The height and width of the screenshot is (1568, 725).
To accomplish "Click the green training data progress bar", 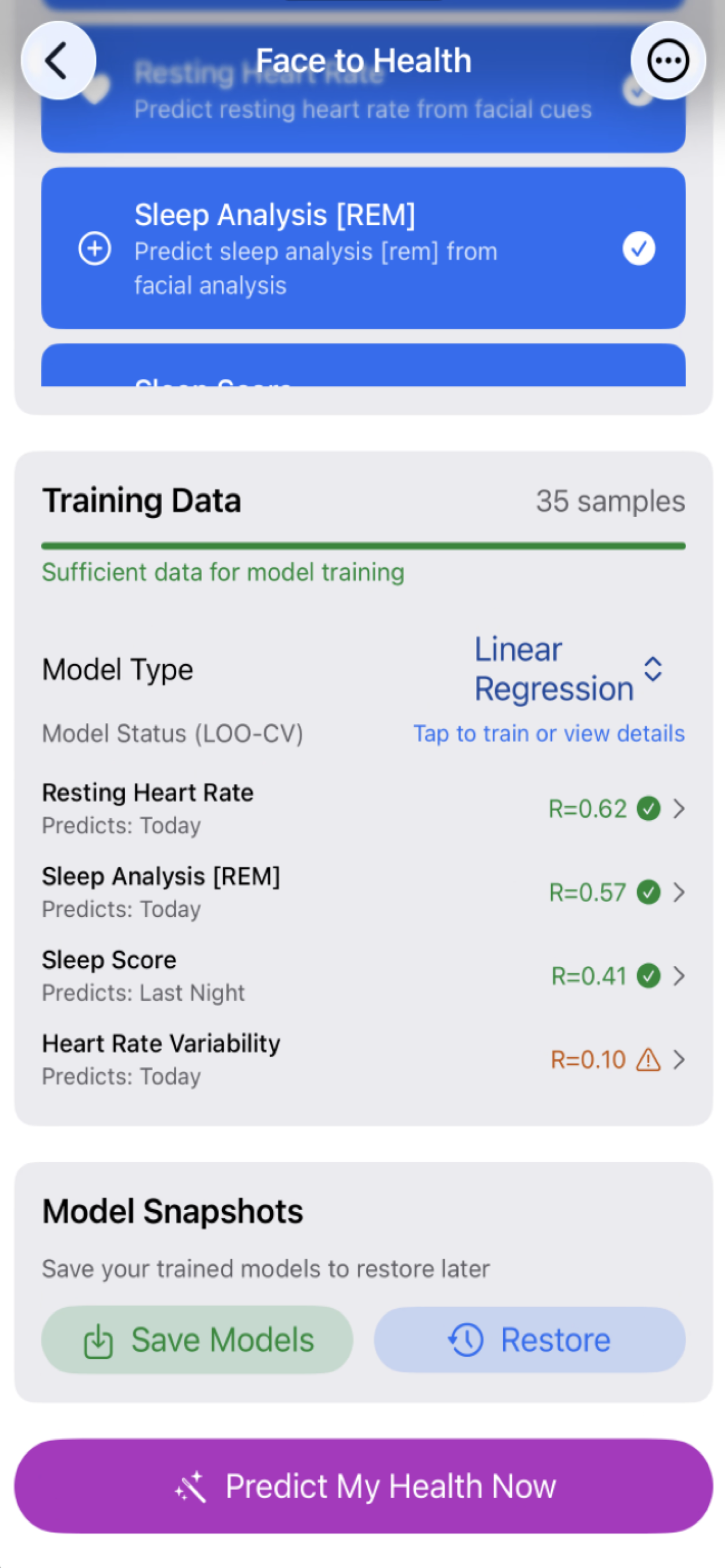I will 363,546.
